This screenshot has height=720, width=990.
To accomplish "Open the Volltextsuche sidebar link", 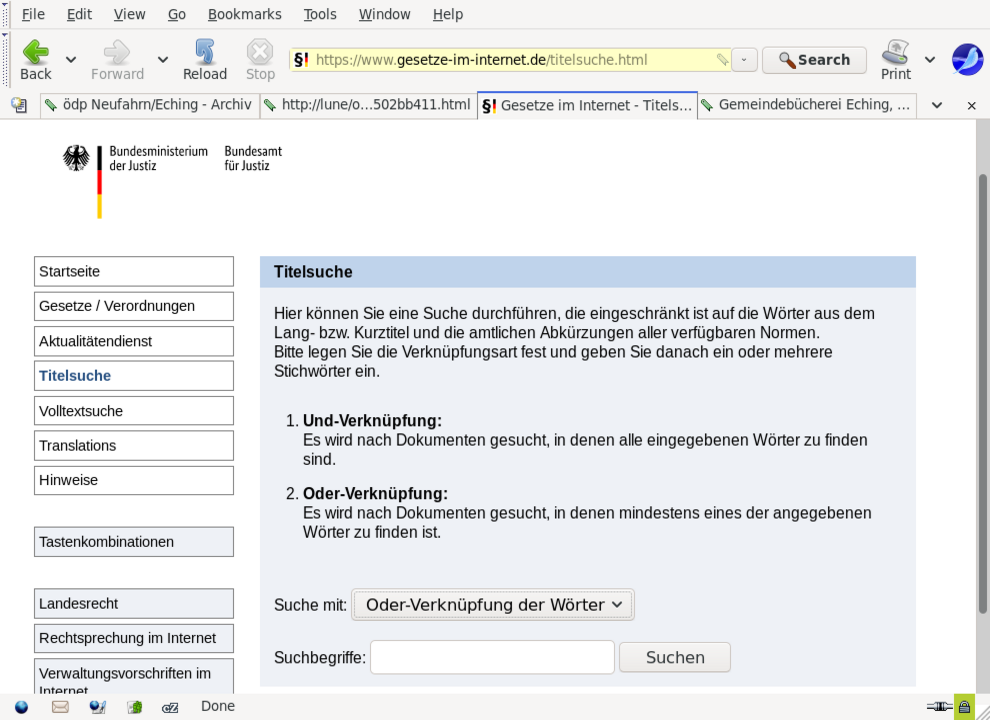I will (133, 411).
